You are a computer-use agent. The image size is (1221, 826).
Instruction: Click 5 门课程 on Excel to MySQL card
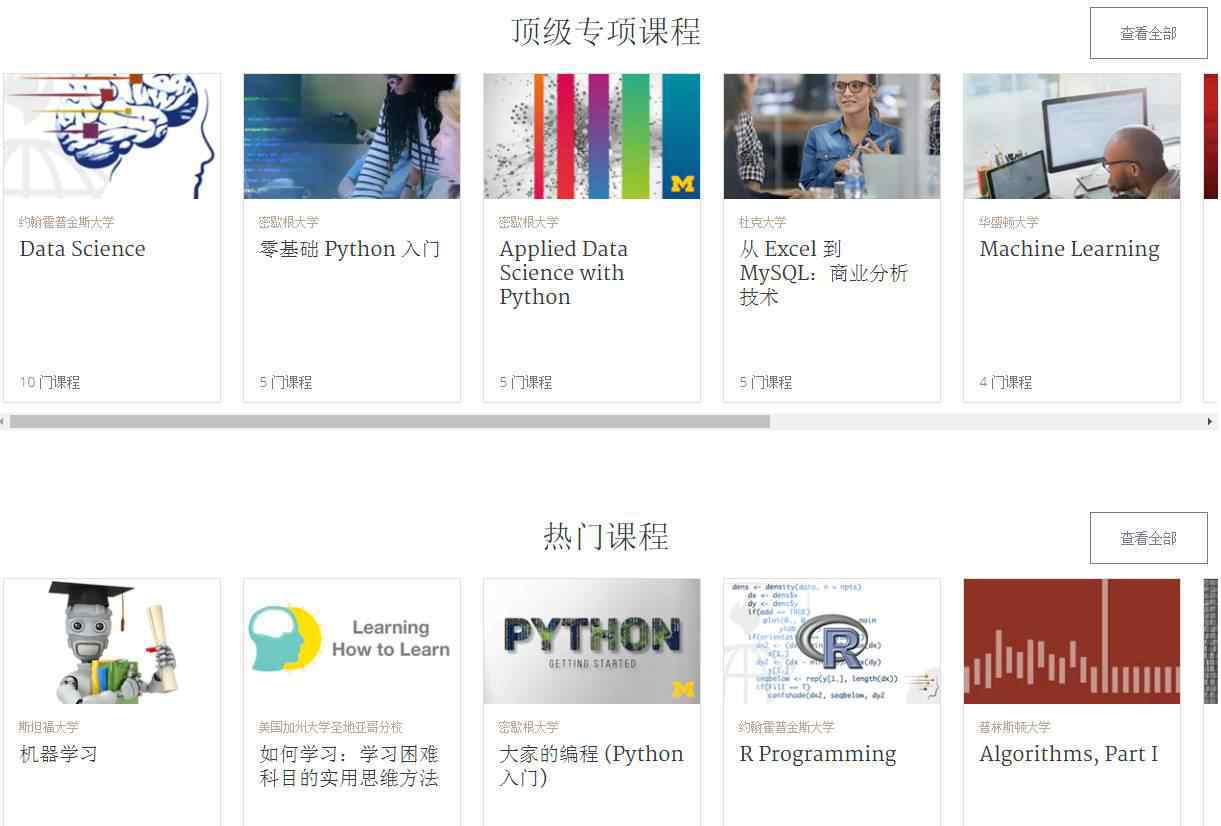(766, 382)
